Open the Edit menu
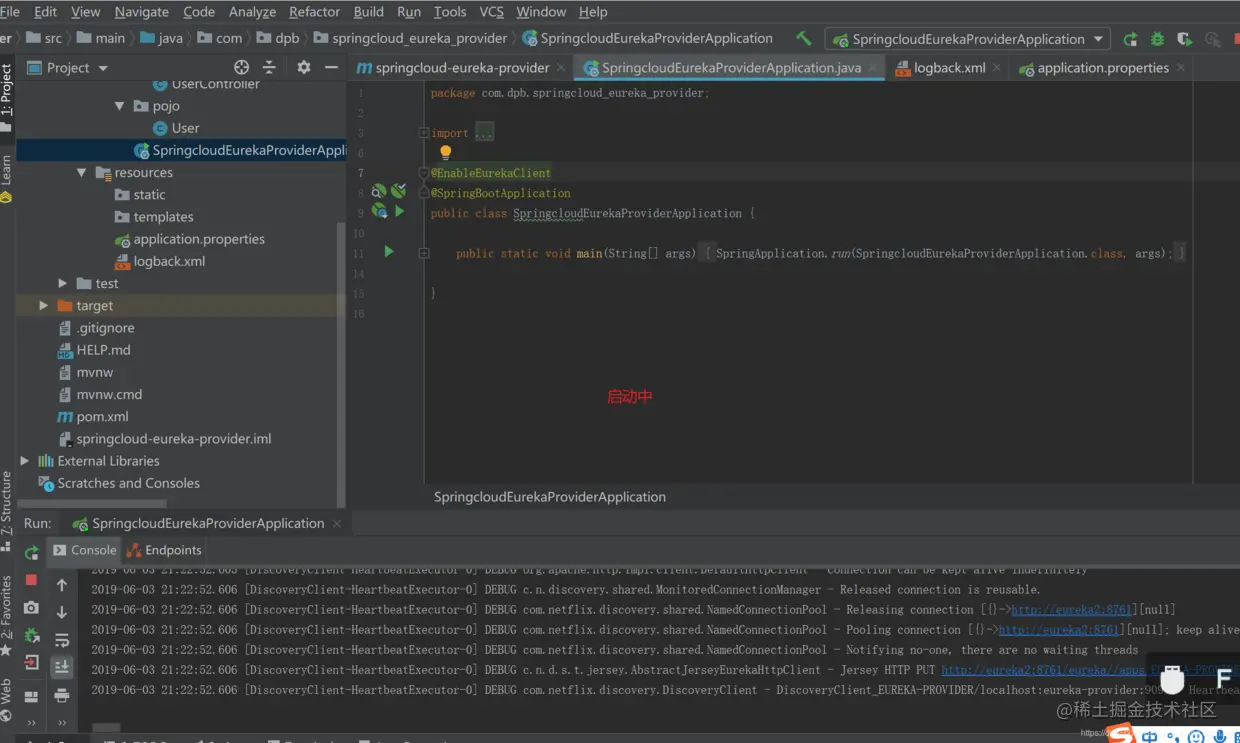The image size is (1240, 743). click(x=45, y=12)
